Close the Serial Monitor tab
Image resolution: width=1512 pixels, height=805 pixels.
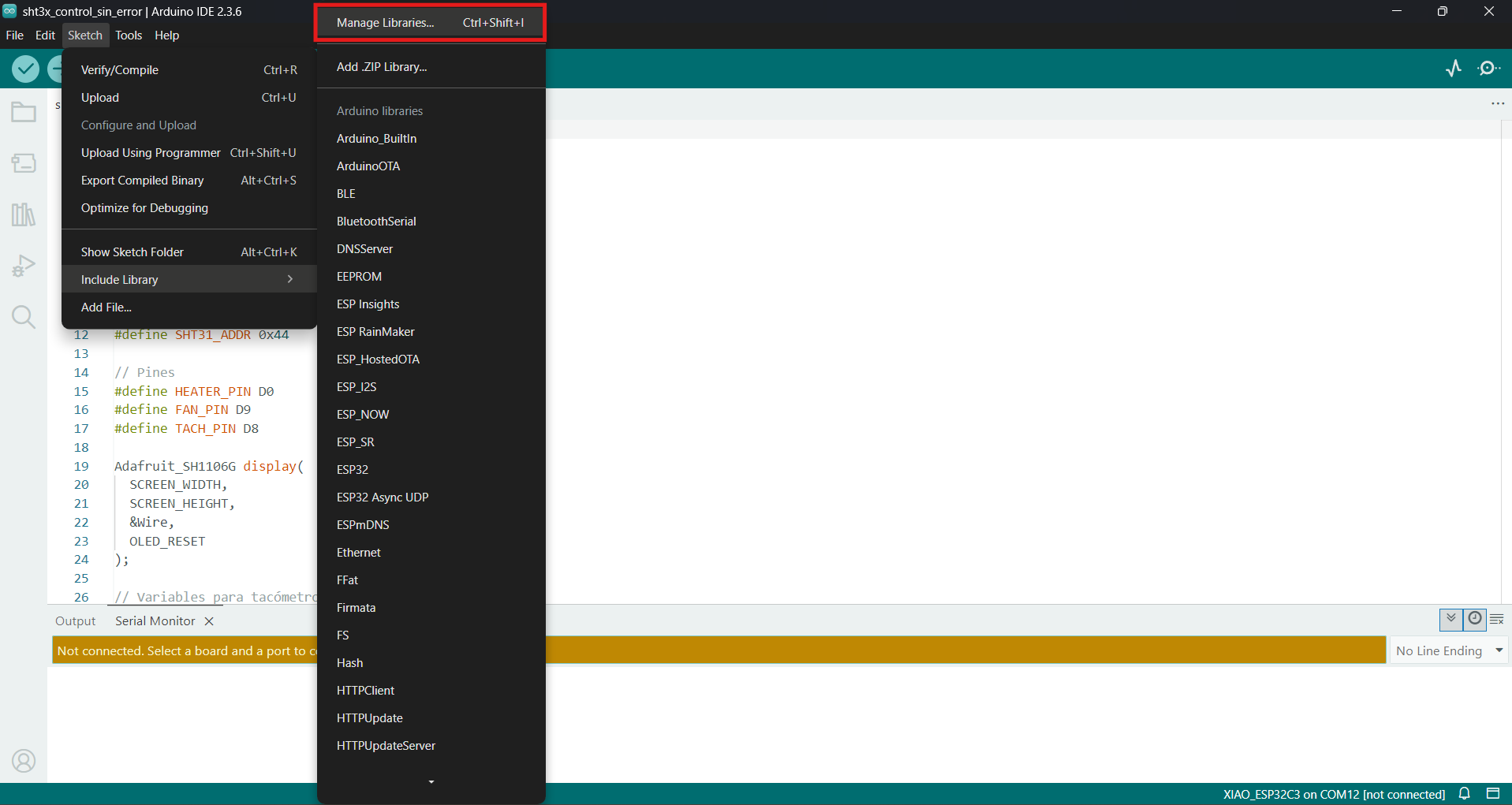tap(209, 621)
